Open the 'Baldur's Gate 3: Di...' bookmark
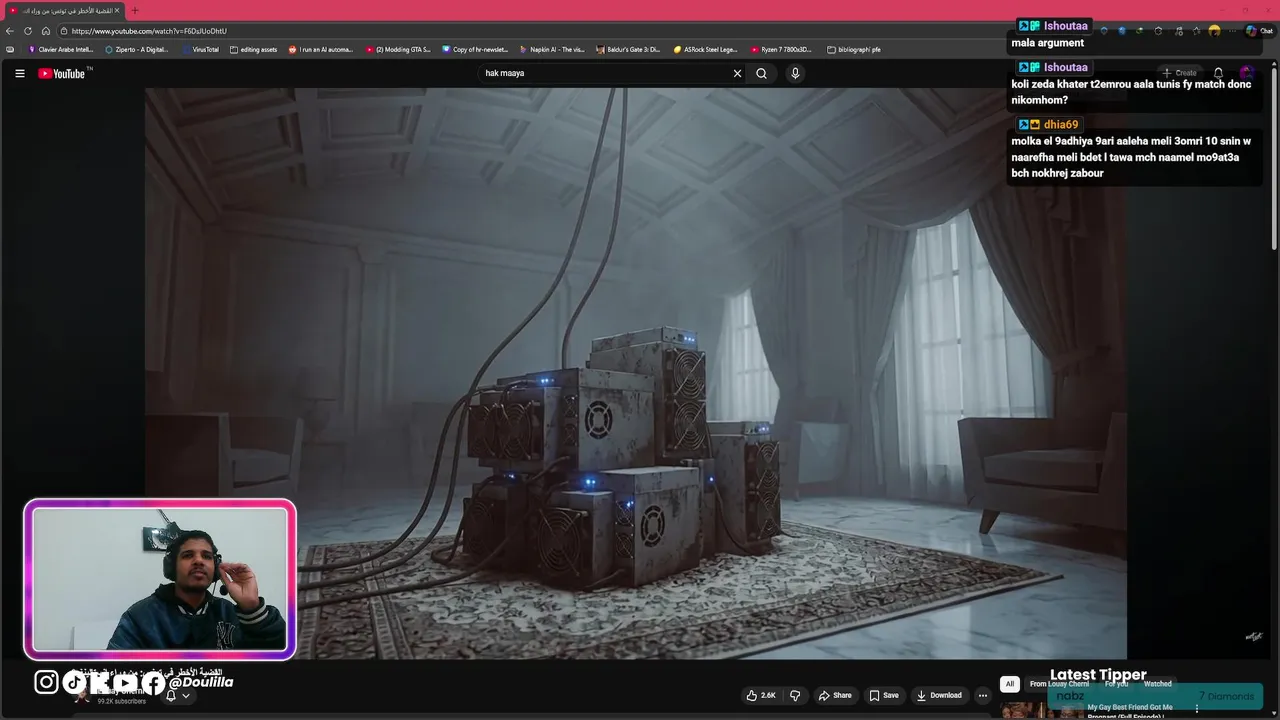 pyautogui.click(x=628, y=49)
